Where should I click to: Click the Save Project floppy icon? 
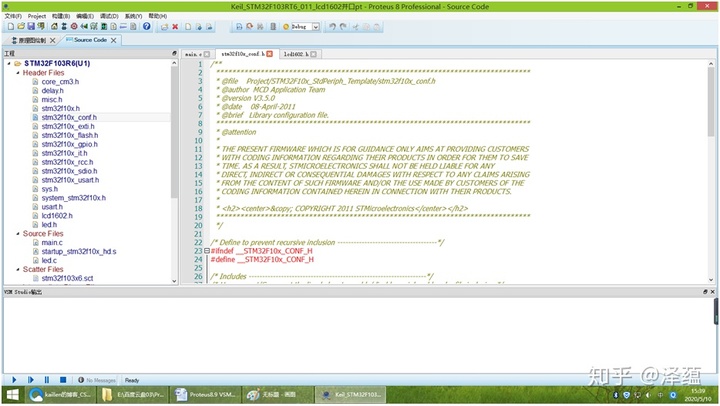tap(31, 27)
